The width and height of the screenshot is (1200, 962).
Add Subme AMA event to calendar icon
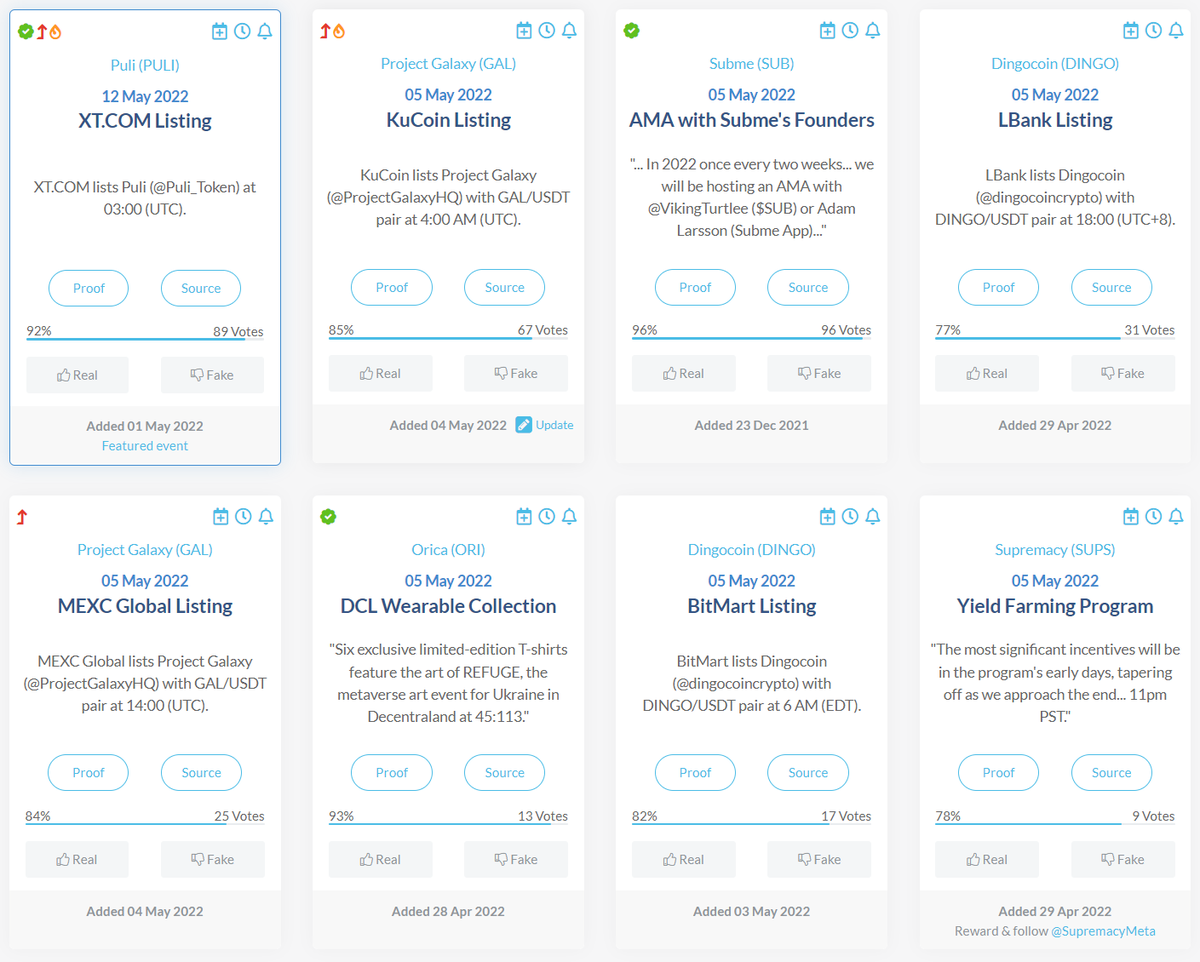tap(827, 31)
